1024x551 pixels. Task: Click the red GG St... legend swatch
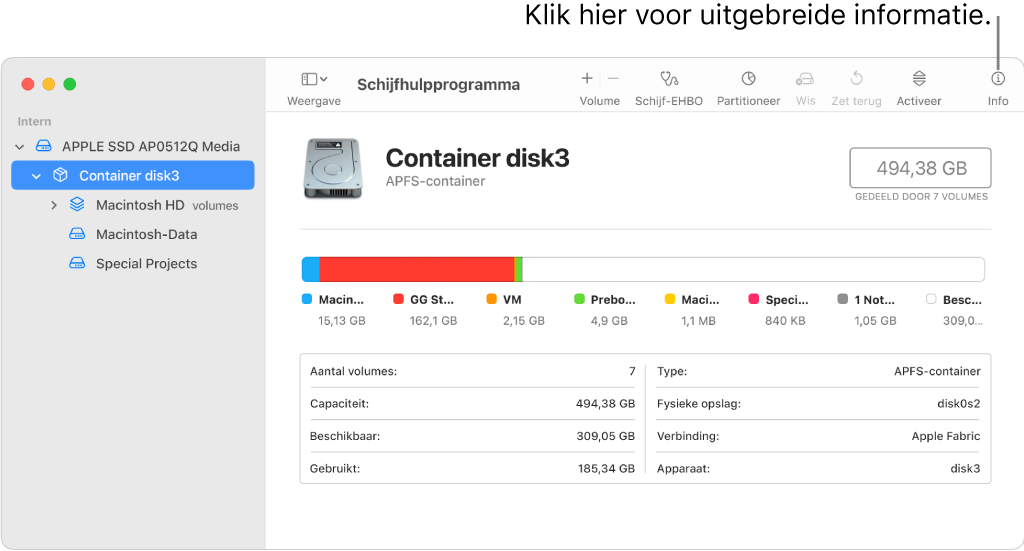tap(399, 299)
